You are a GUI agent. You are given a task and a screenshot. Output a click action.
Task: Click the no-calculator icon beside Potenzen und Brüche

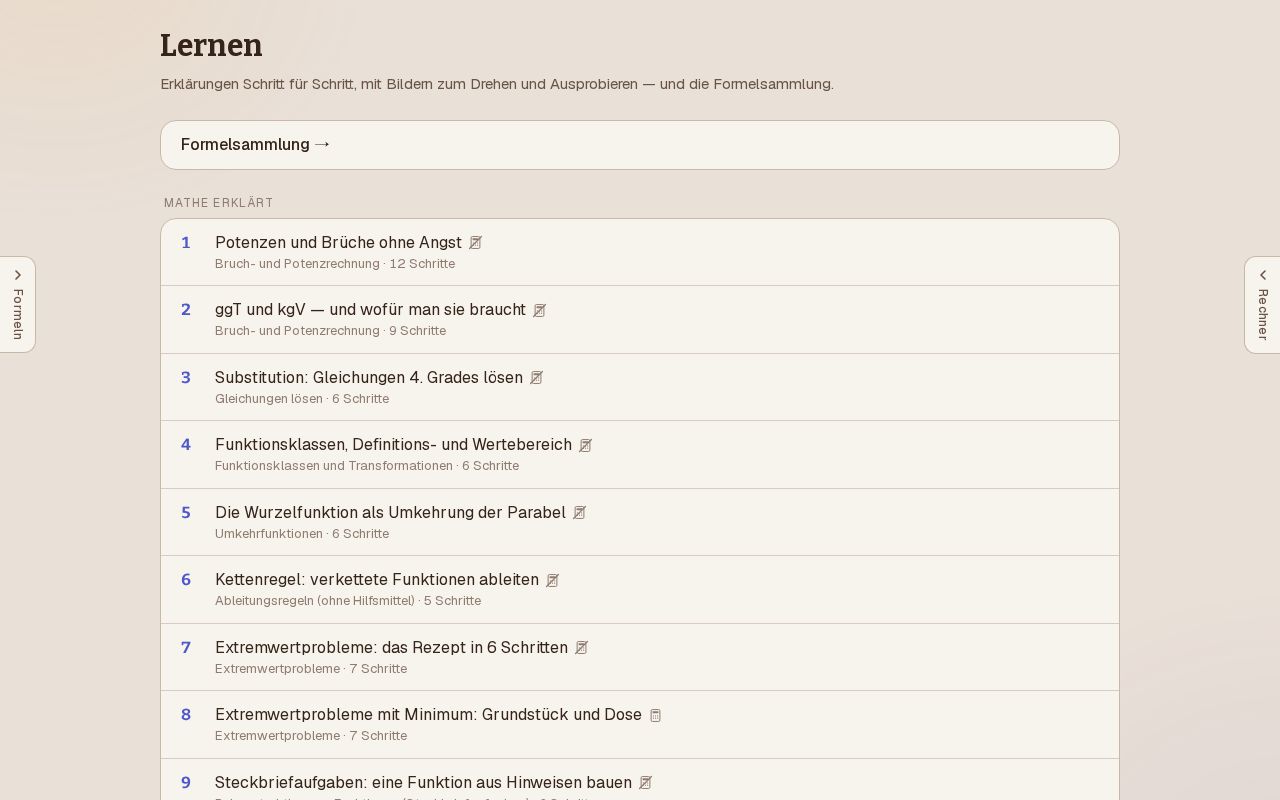(476, 243)
